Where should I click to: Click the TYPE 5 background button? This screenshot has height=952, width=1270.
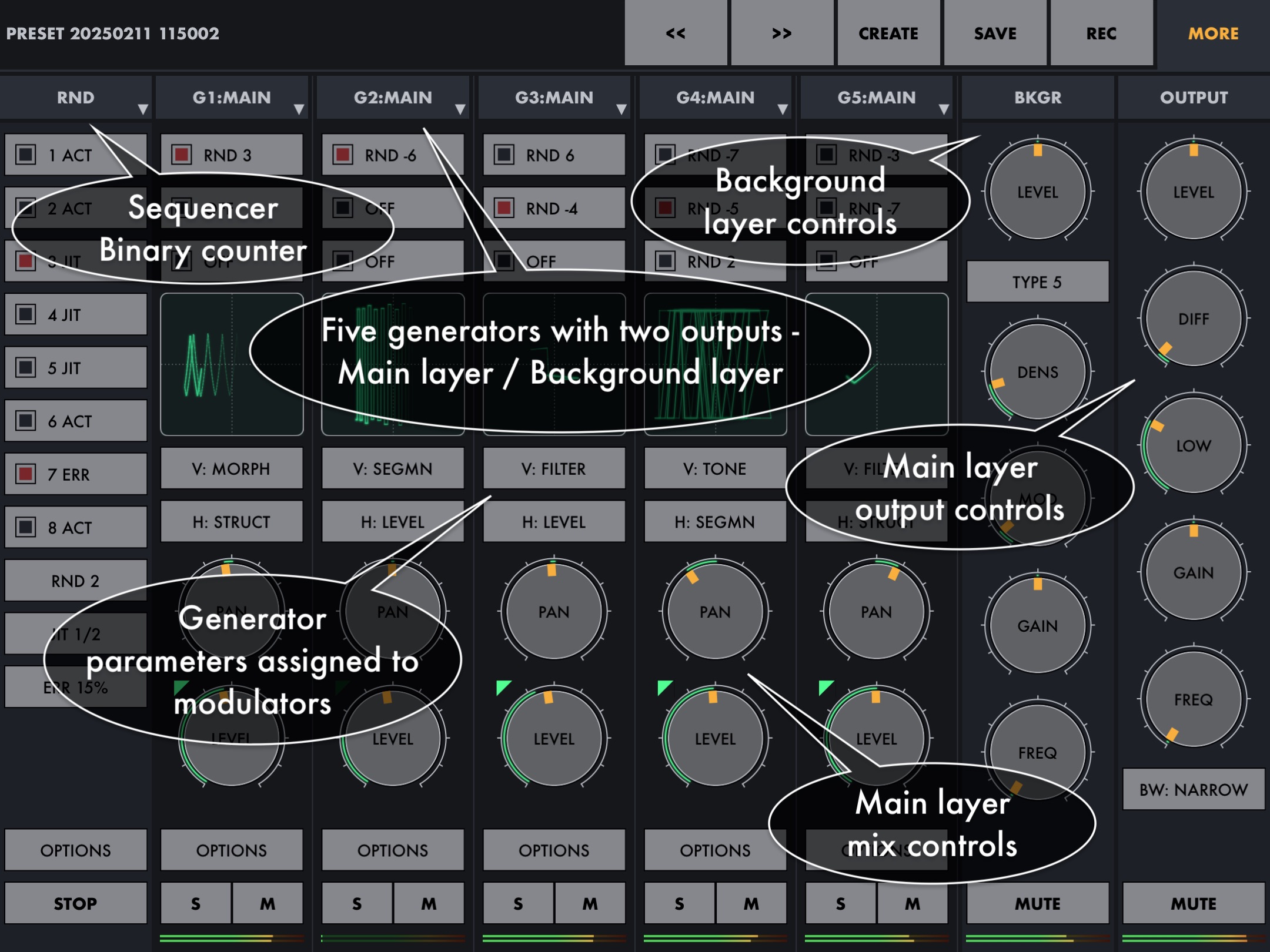coord(1038,282)
